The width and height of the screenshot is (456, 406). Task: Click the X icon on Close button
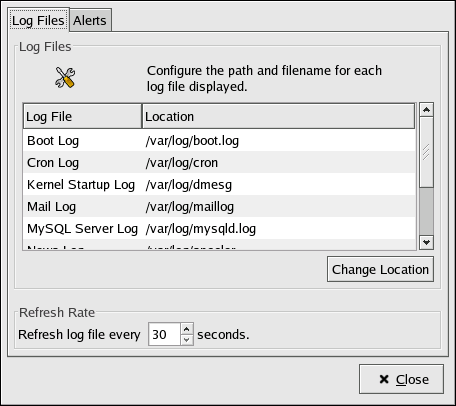click(x=384, y=379)
